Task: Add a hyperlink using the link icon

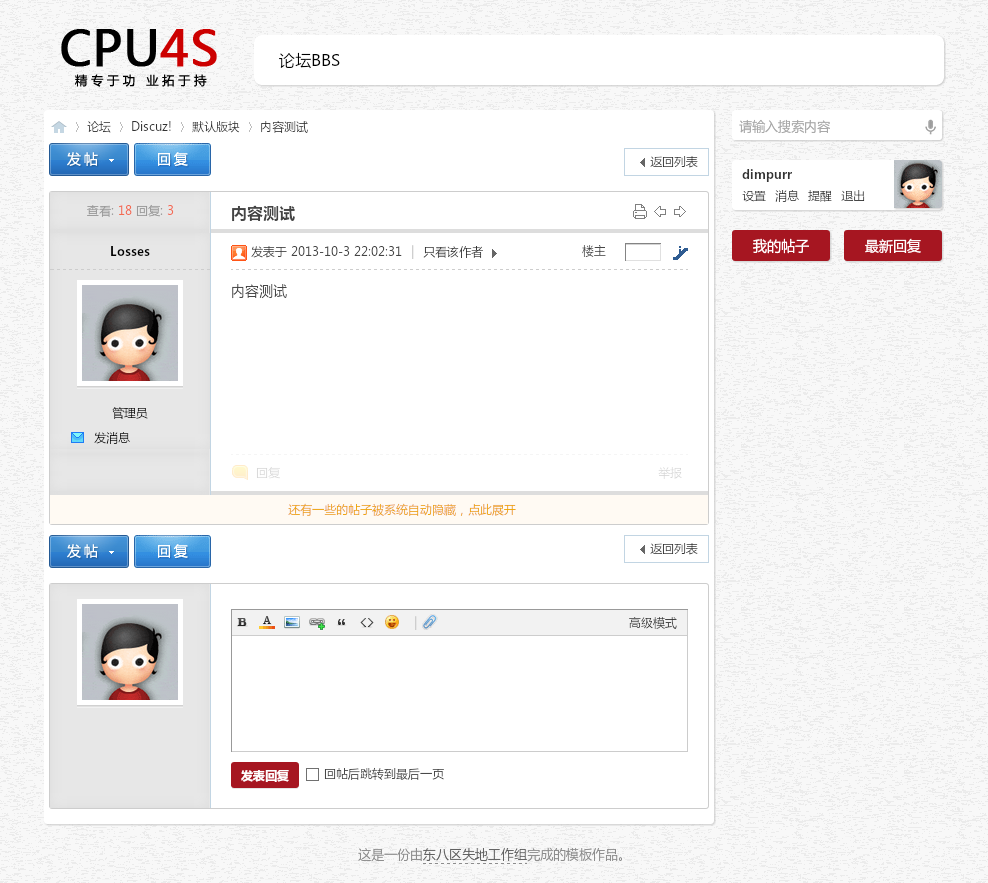Action: 317,623
